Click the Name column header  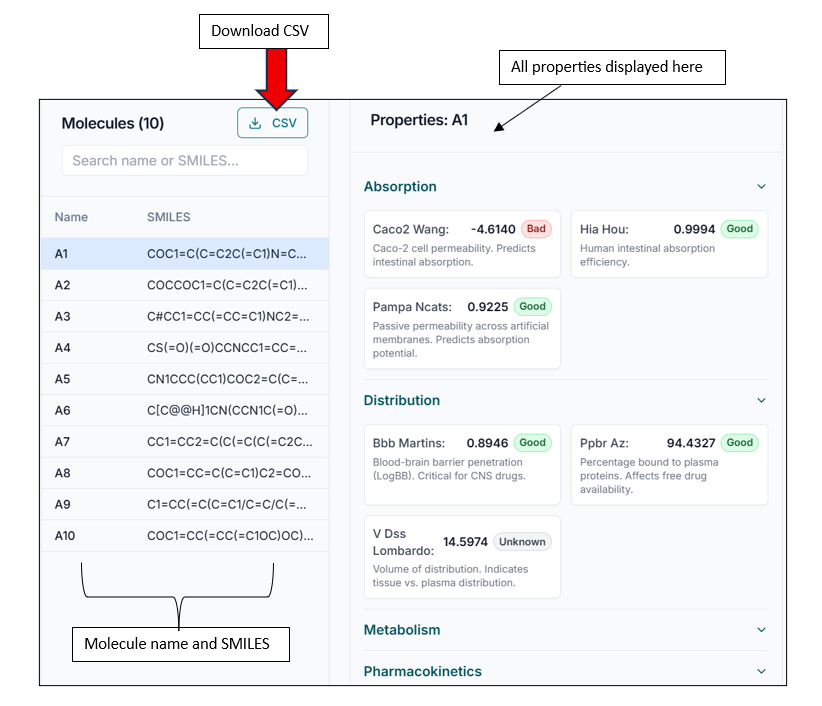click(x=71, y=217)
